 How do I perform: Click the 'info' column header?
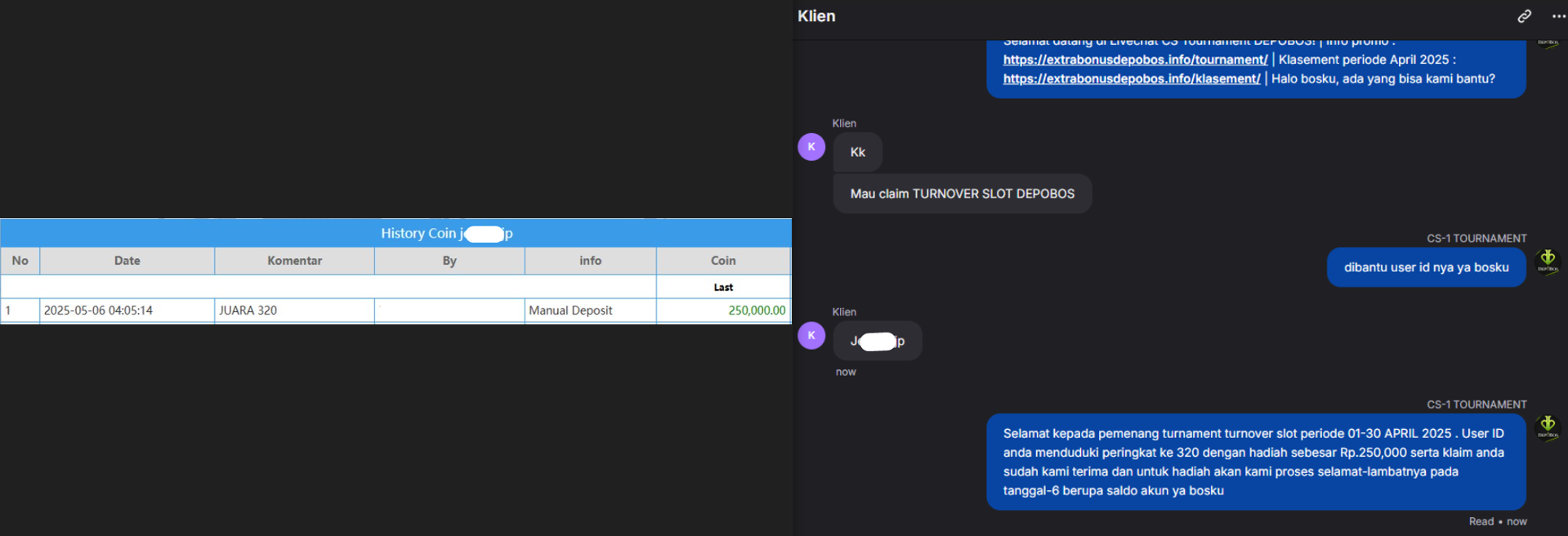pos(590,261)
